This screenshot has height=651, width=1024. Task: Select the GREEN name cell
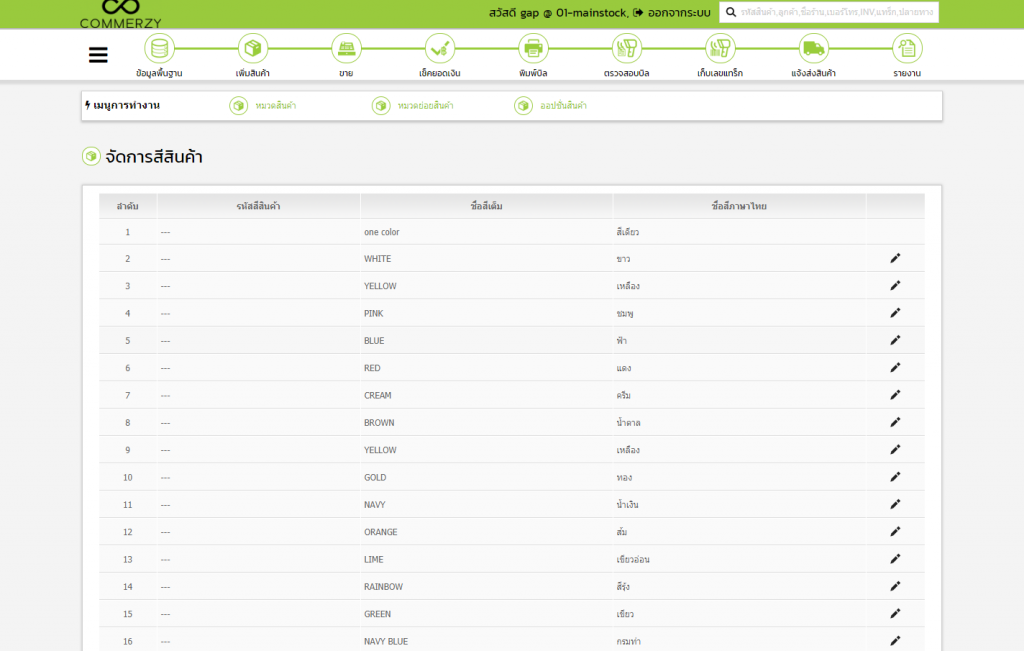[487, 614]
